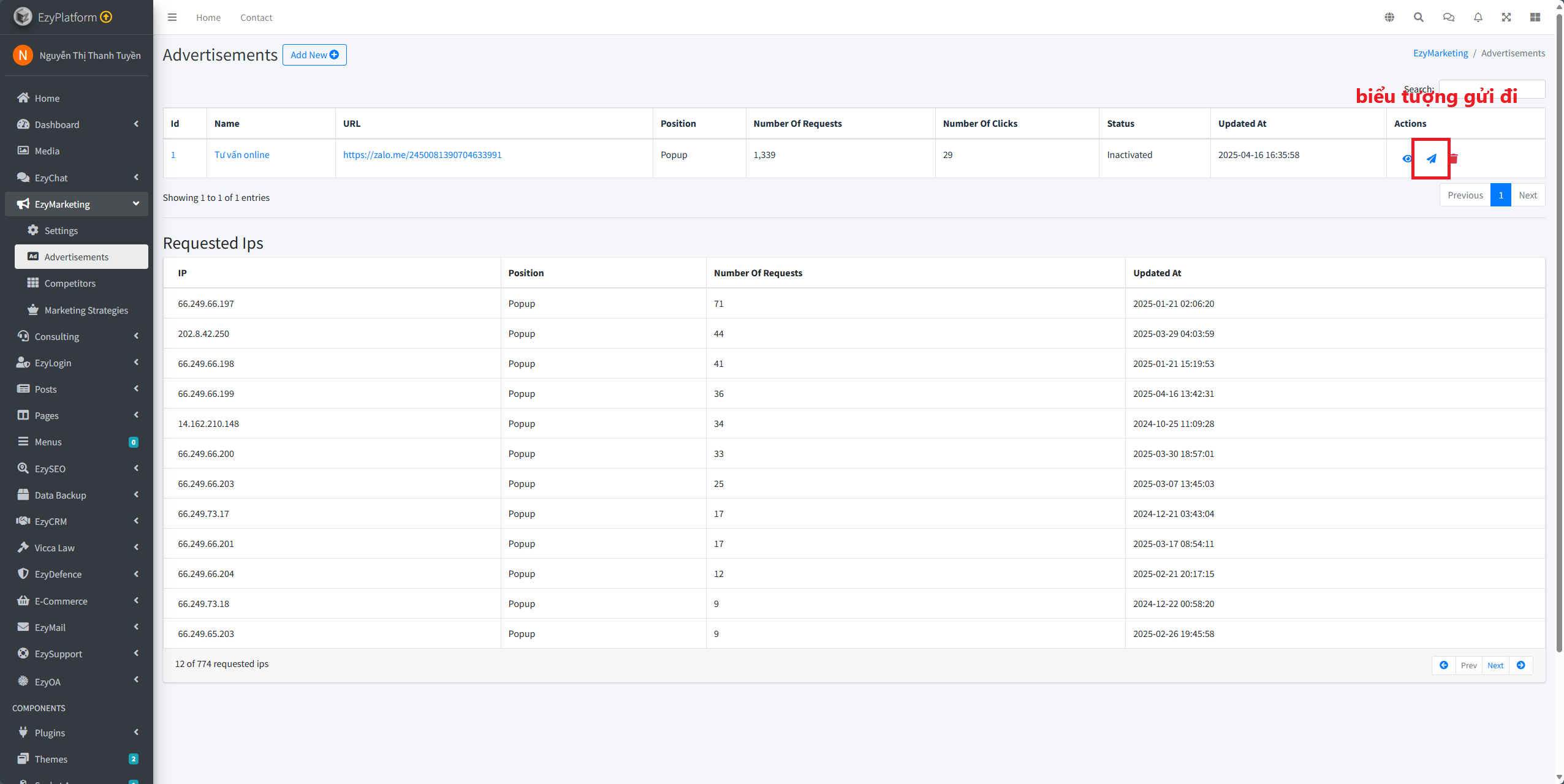1564x784 pixels.
Task: Toggle fullscreen with the expand icon
Action: [x=1506, y=17]
